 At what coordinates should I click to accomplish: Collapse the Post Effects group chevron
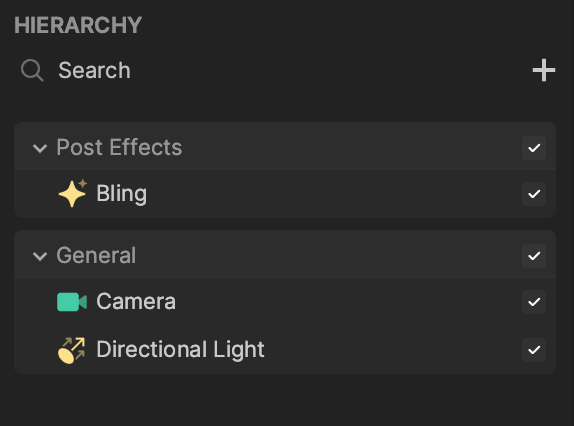40,148
